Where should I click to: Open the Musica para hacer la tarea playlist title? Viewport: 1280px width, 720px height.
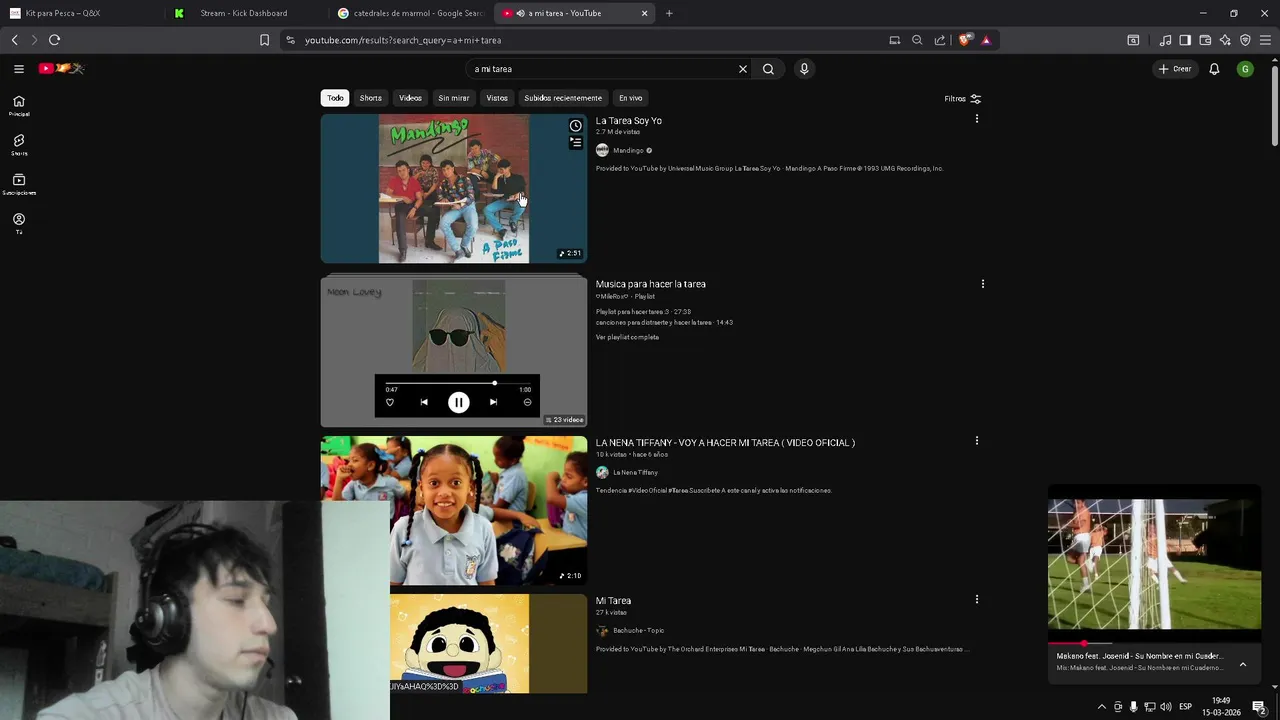(651, 284)
